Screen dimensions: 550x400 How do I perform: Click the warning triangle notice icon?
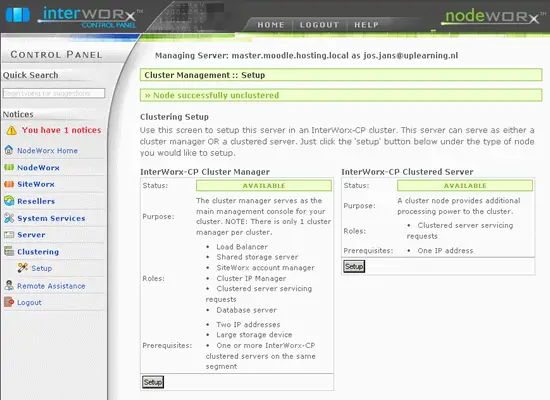[11, 131]
